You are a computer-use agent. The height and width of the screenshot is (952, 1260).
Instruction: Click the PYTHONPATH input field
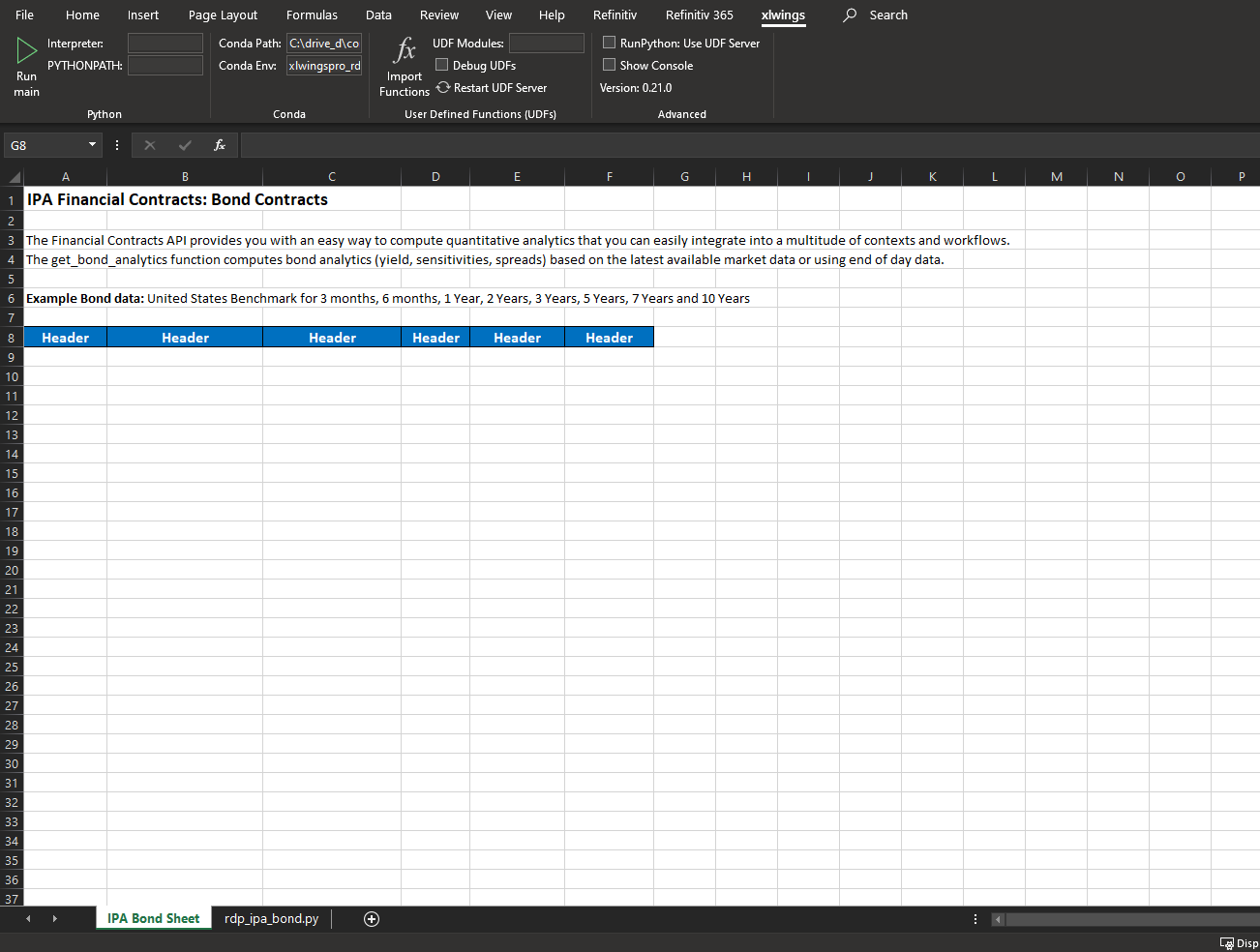(165, 65)
